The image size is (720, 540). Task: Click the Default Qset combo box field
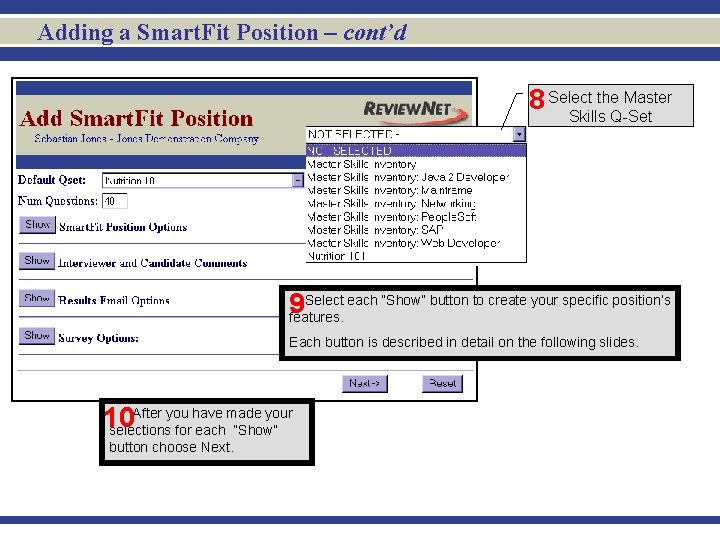click(x=202, y=180)
